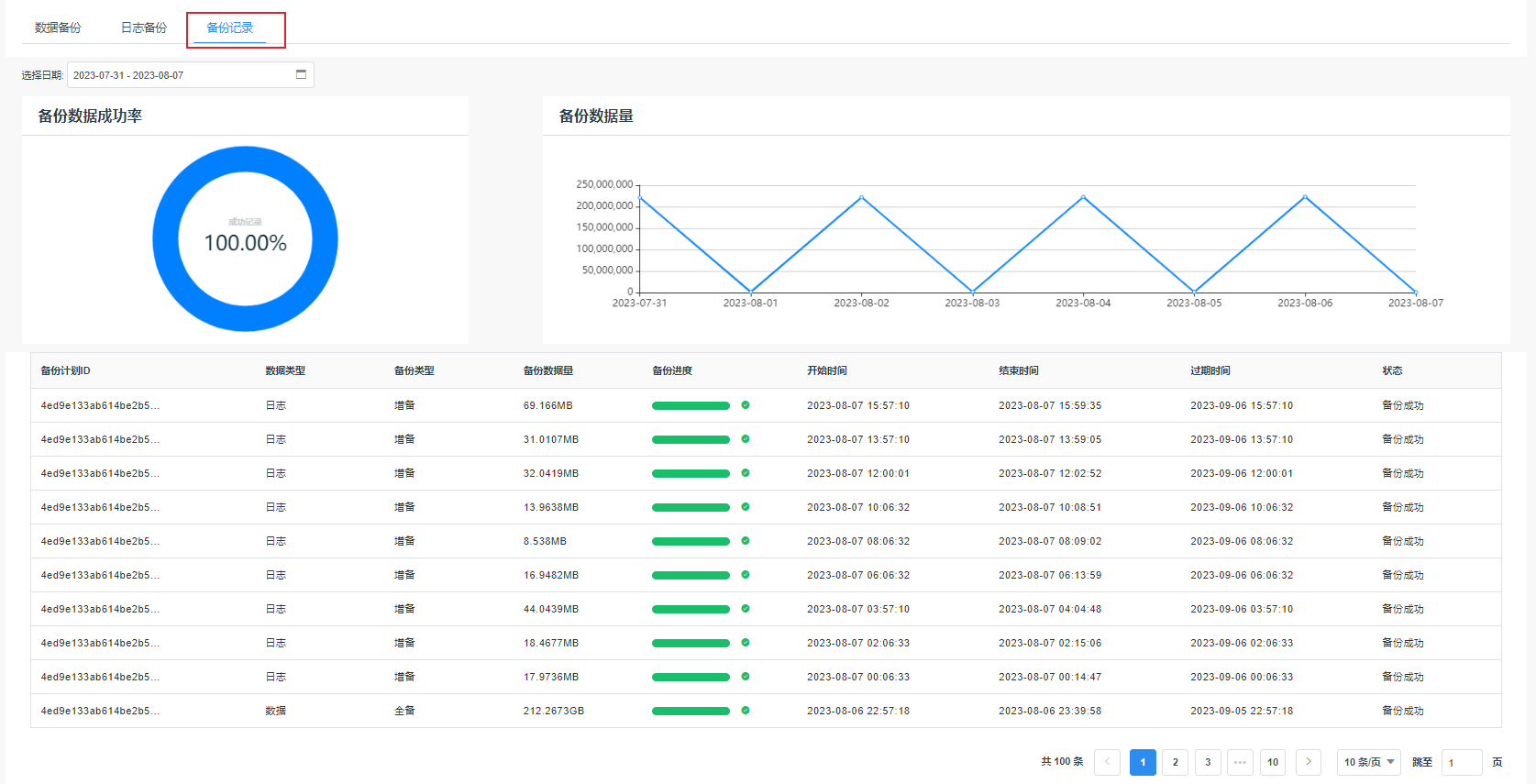Open the 10 条/页 page size dropdown
Screen dimensions: 1536x784
(x=1369, y=762)
